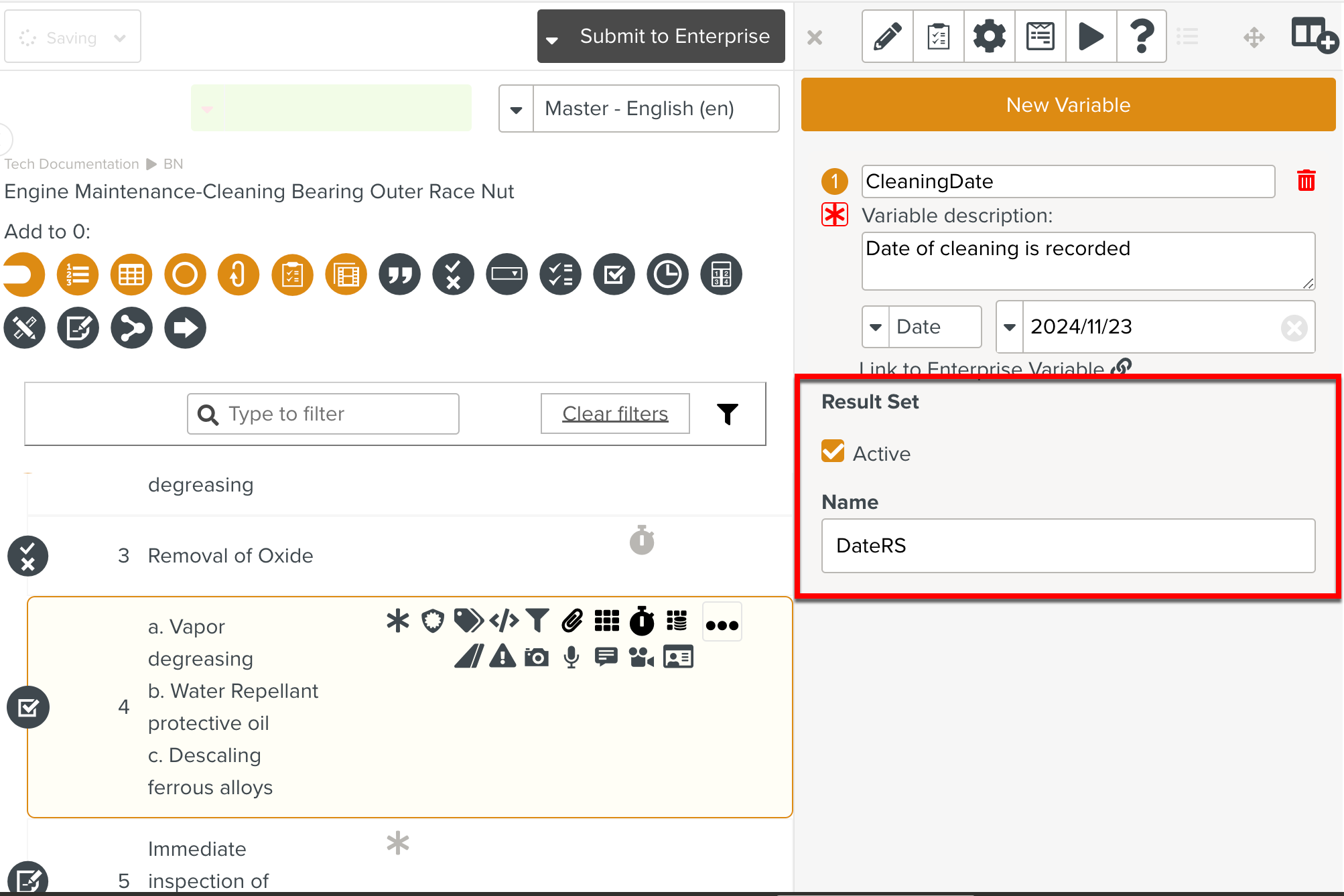Click the New Variable button
This screenshot has width=1344, height=896.
(1068, 104)
